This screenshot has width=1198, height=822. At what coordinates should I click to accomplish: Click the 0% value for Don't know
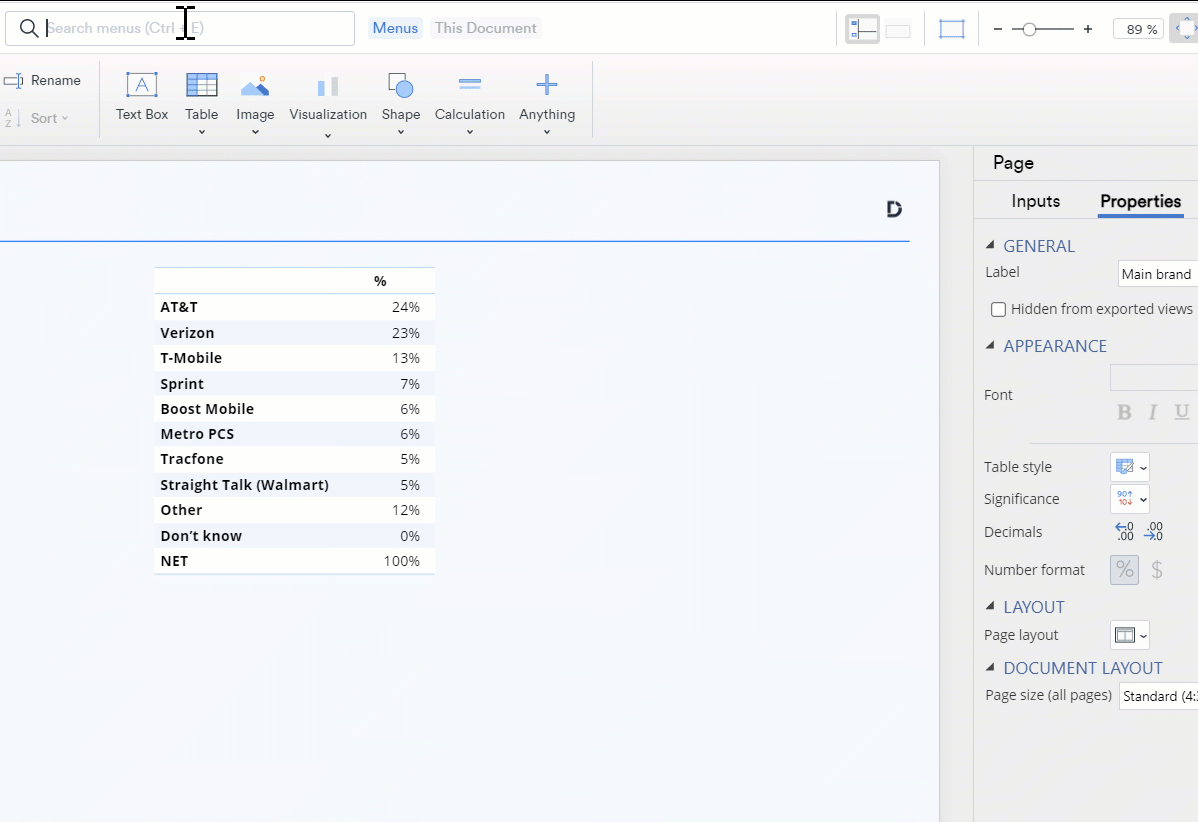coord(410,536)
